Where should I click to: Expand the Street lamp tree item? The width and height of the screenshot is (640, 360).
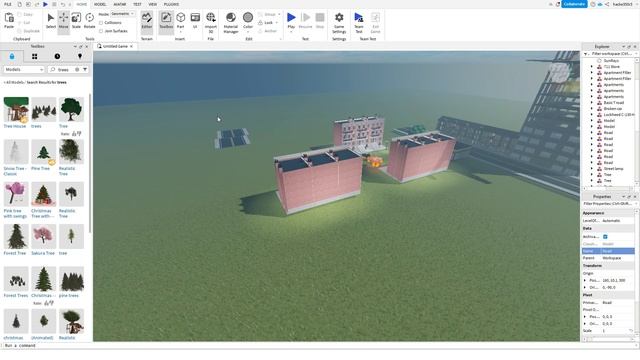(x=592, y=169)
